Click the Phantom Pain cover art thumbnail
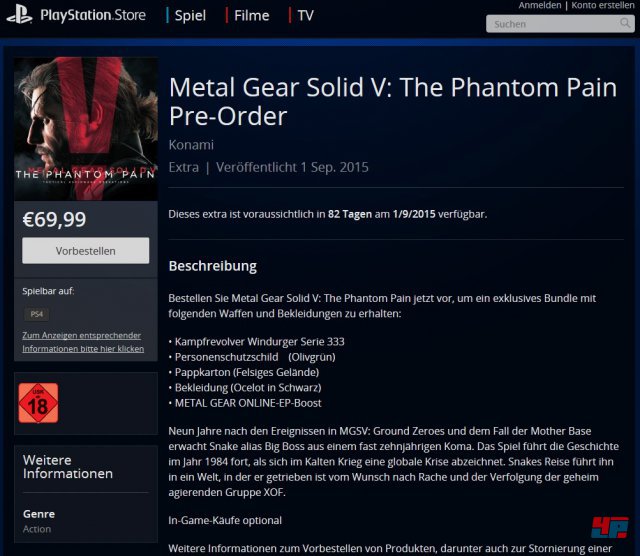Viewport: 640px width, 556px height. 86,129
